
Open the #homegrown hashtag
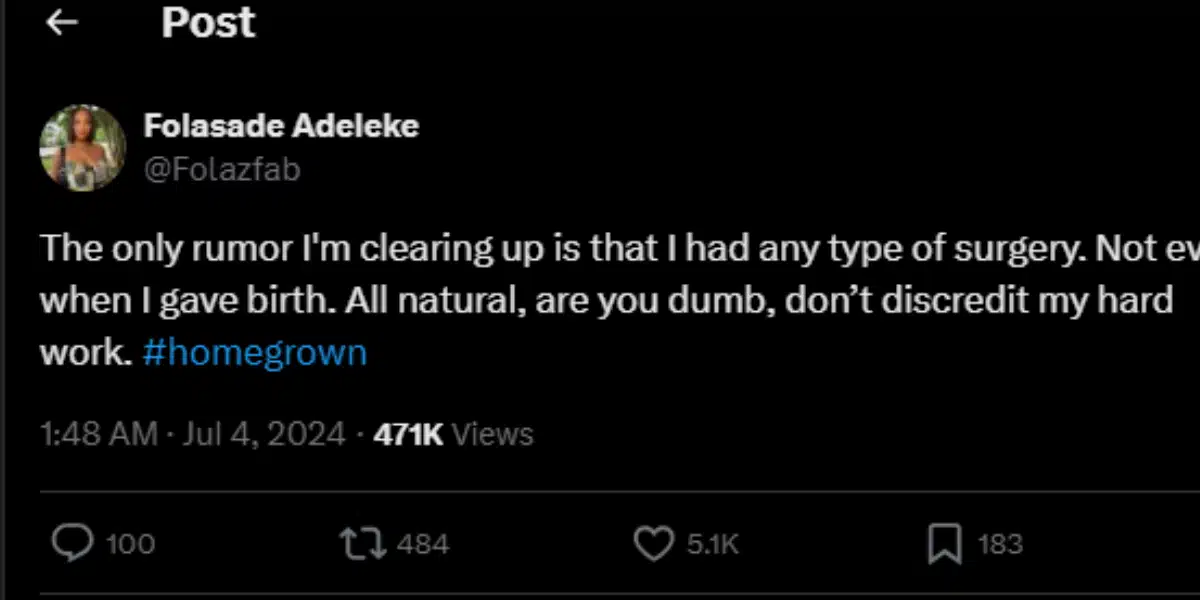coord(255,353)
